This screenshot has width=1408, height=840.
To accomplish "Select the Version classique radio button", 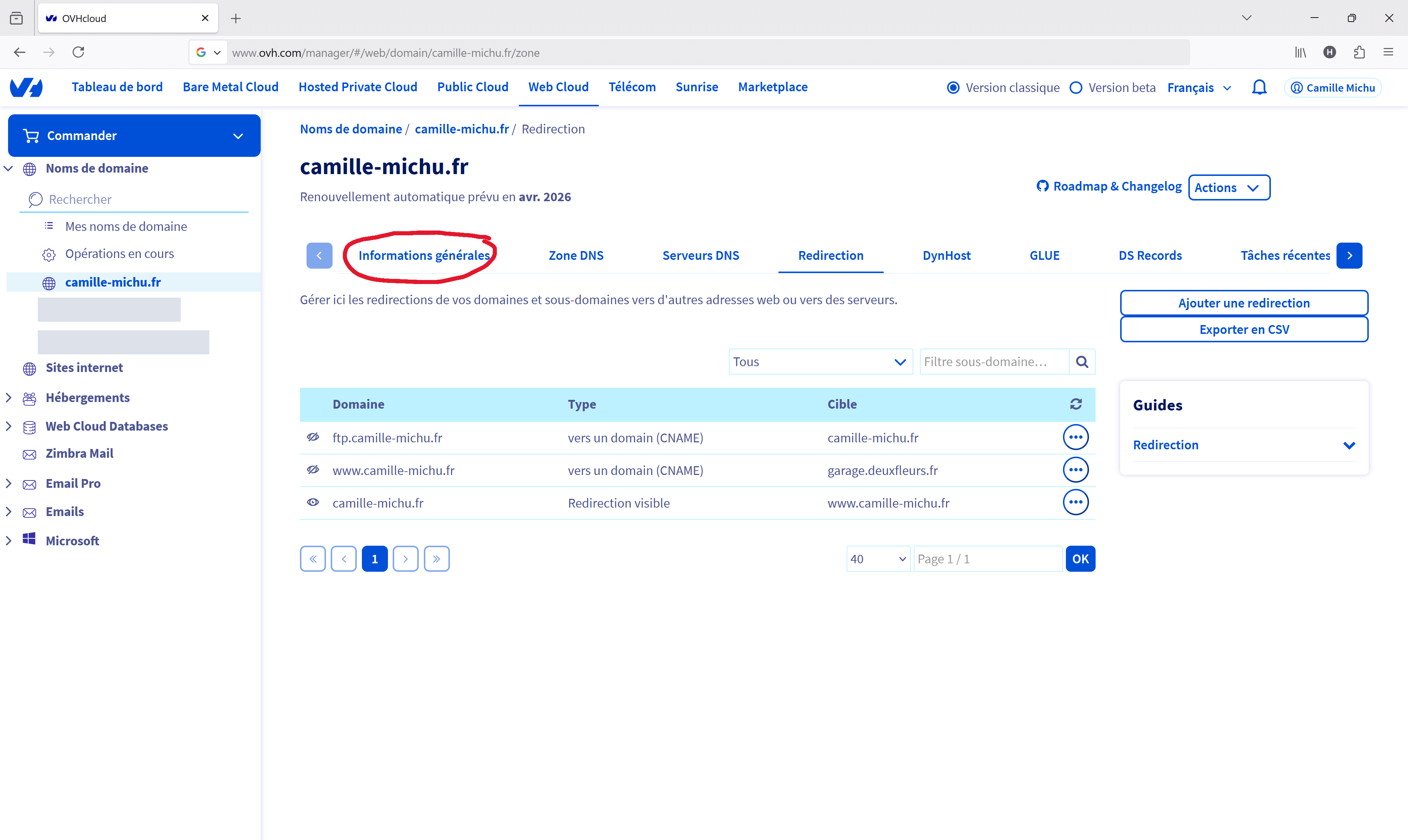I will [x=953, y=88].
